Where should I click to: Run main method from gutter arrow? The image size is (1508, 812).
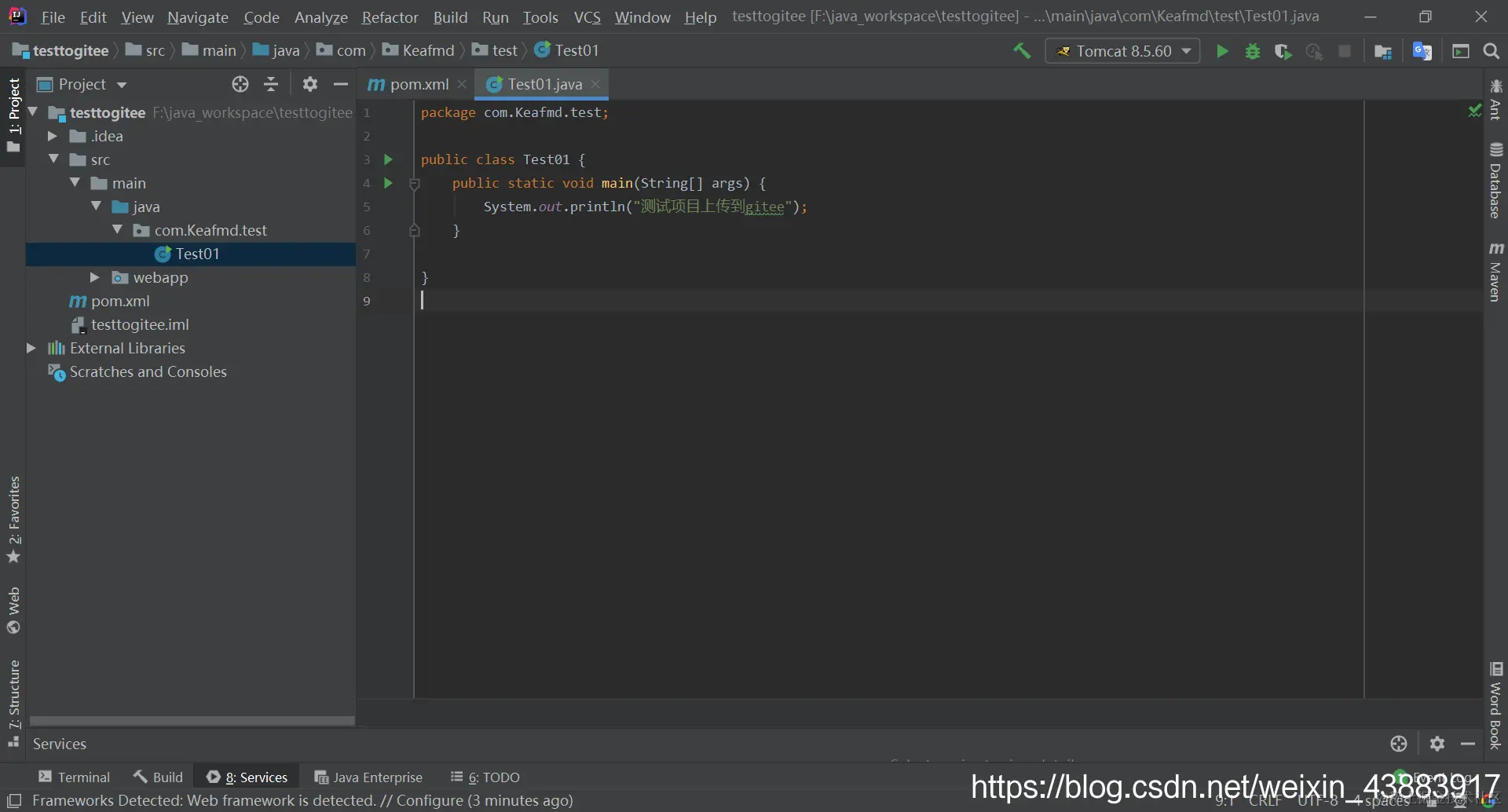(388, 183)
